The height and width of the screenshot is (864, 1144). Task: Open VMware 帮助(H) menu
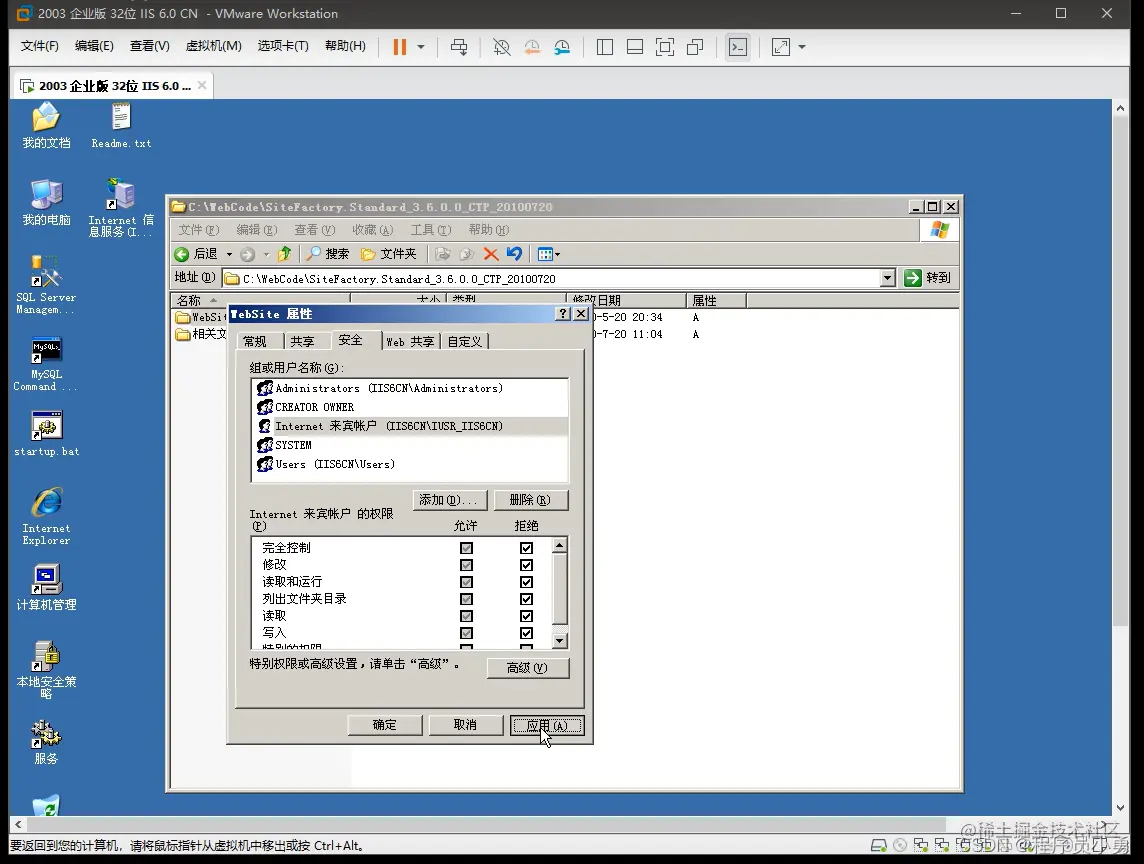pos(345,45)
